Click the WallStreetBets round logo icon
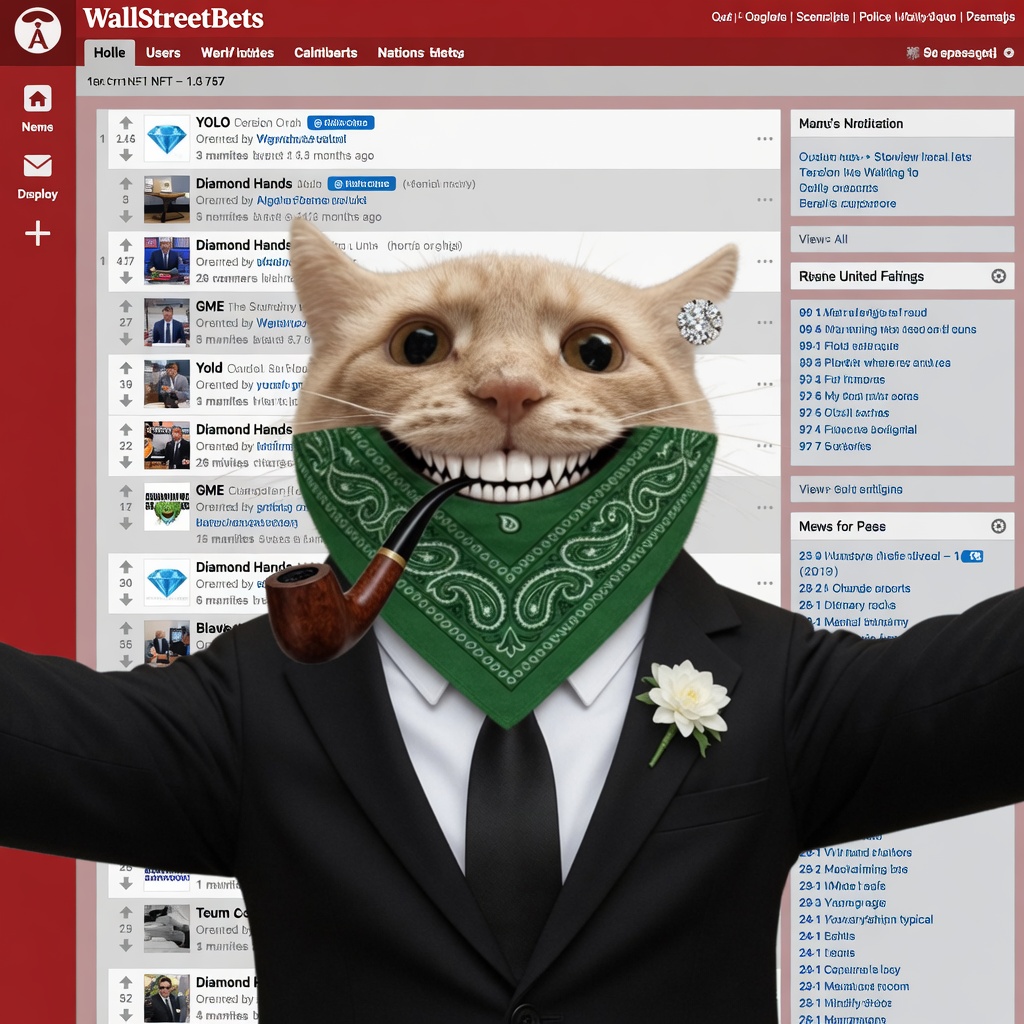Image resolution: width=1024 pixels, height=1024 pixels. 38,30
